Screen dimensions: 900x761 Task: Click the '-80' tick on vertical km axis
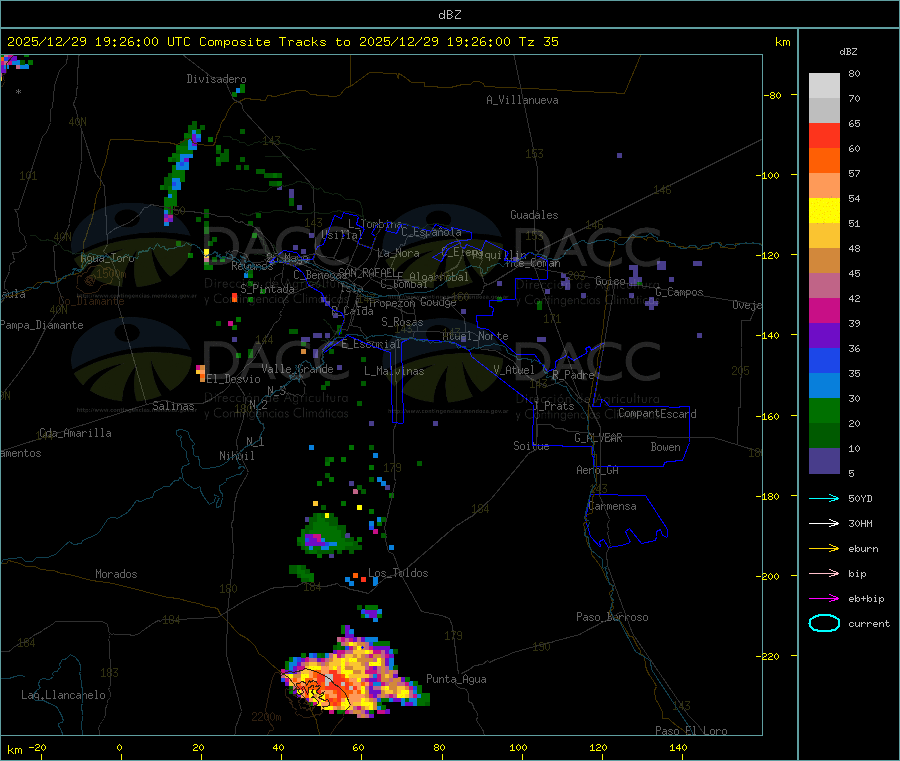pos(772,95)
